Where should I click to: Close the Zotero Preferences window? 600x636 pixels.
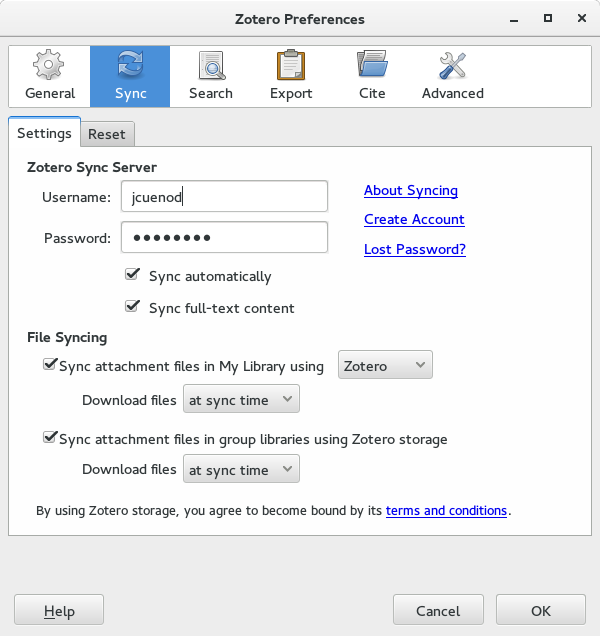[582, 18]
